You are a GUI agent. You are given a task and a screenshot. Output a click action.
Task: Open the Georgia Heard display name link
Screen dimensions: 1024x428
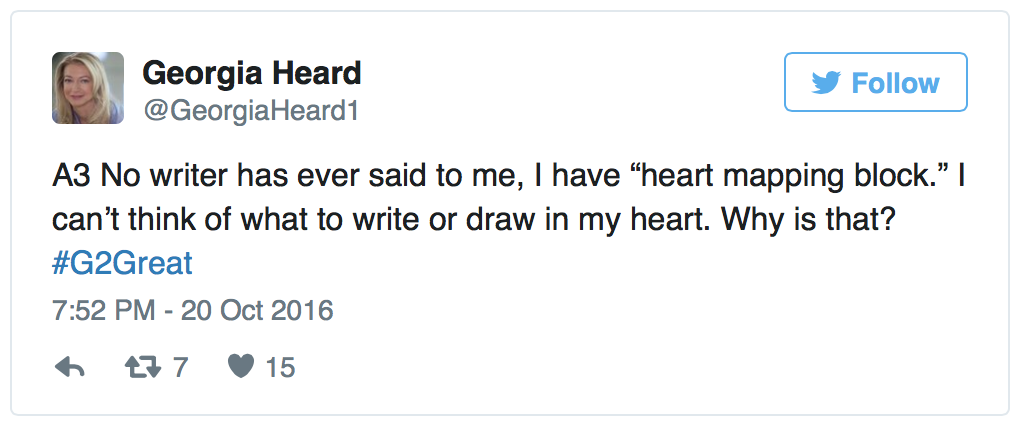[x=251, y=73]
